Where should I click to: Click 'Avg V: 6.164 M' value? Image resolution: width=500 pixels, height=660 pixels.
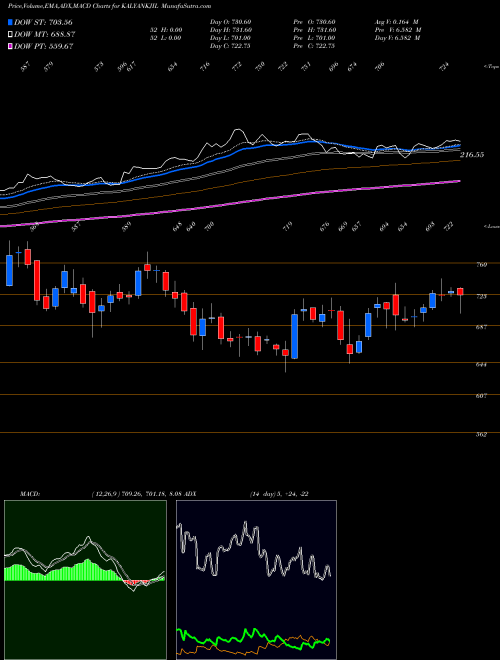pyautogui.click(x=397, y=22)
